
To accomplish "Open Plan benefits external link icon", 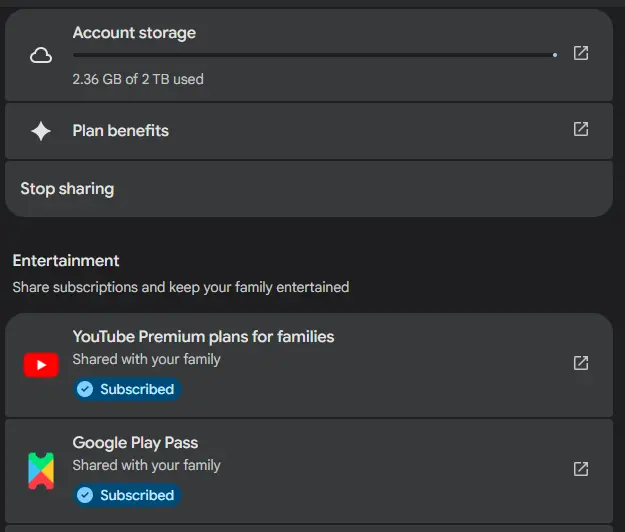I will (x=581, y=129).
